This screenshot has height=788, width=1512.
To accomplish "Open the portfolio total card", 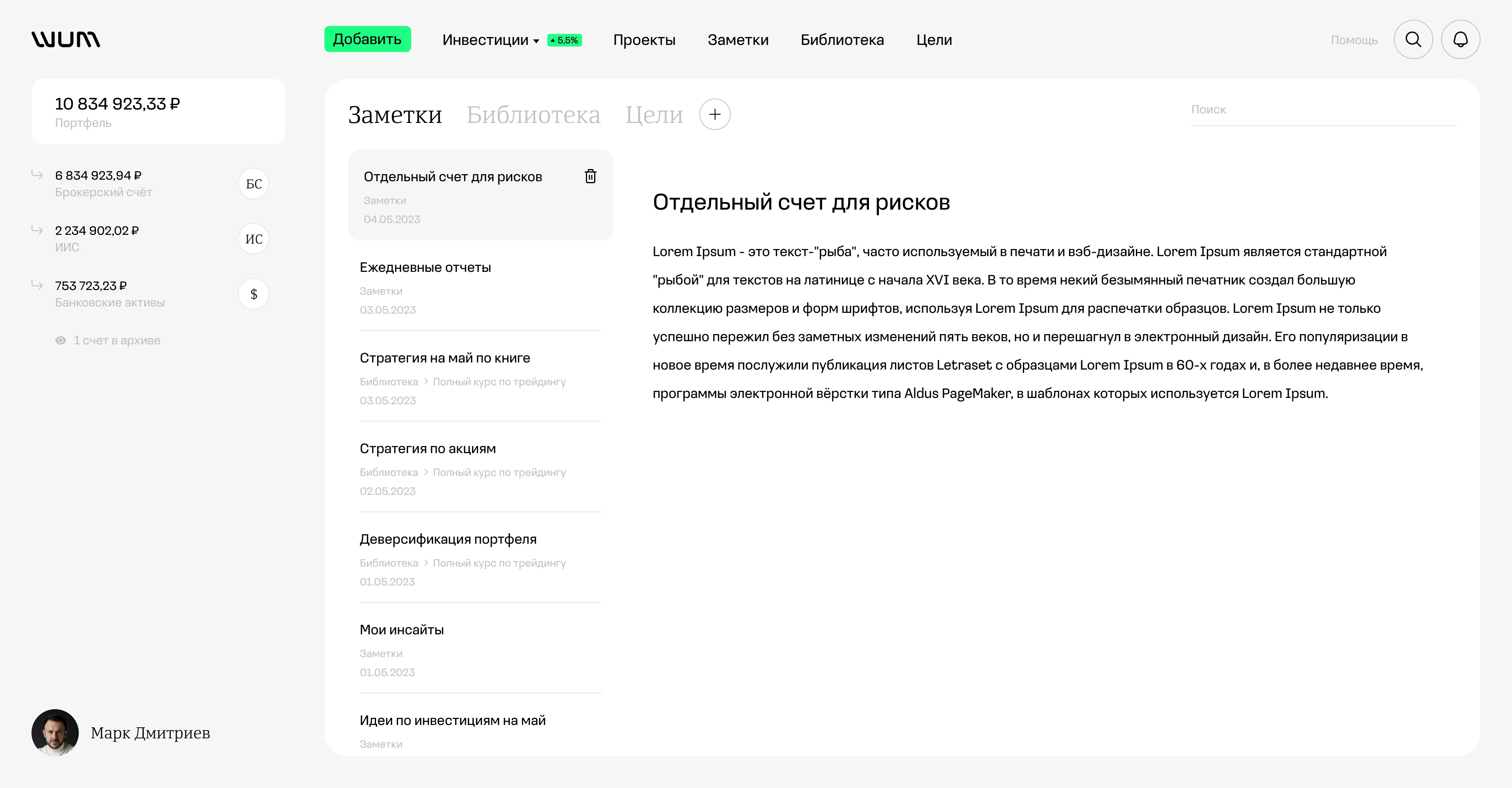I will pyautogui.click(x=158, y=112).
